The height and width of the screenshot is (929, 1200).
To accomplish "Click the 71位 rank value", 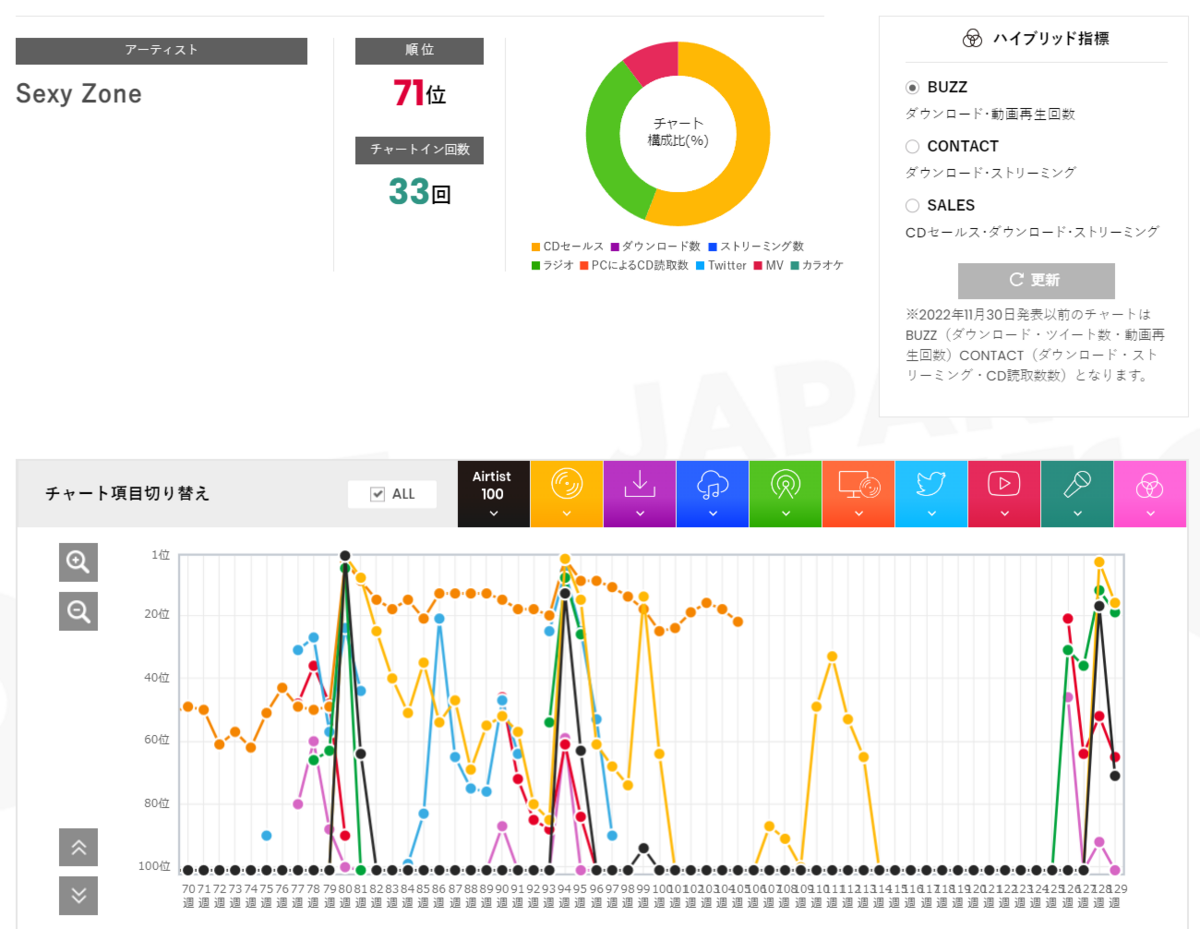I will 420,94.
